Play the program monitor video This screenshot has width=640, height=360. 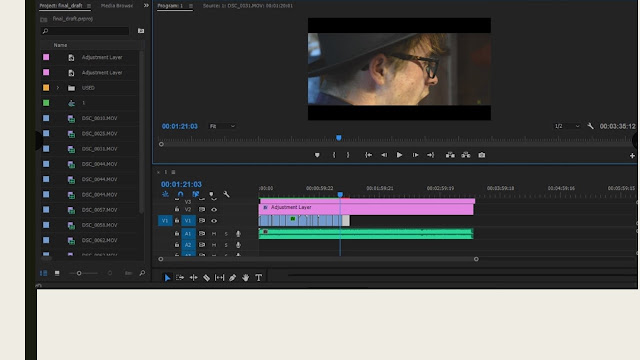(x=399, y=155)
